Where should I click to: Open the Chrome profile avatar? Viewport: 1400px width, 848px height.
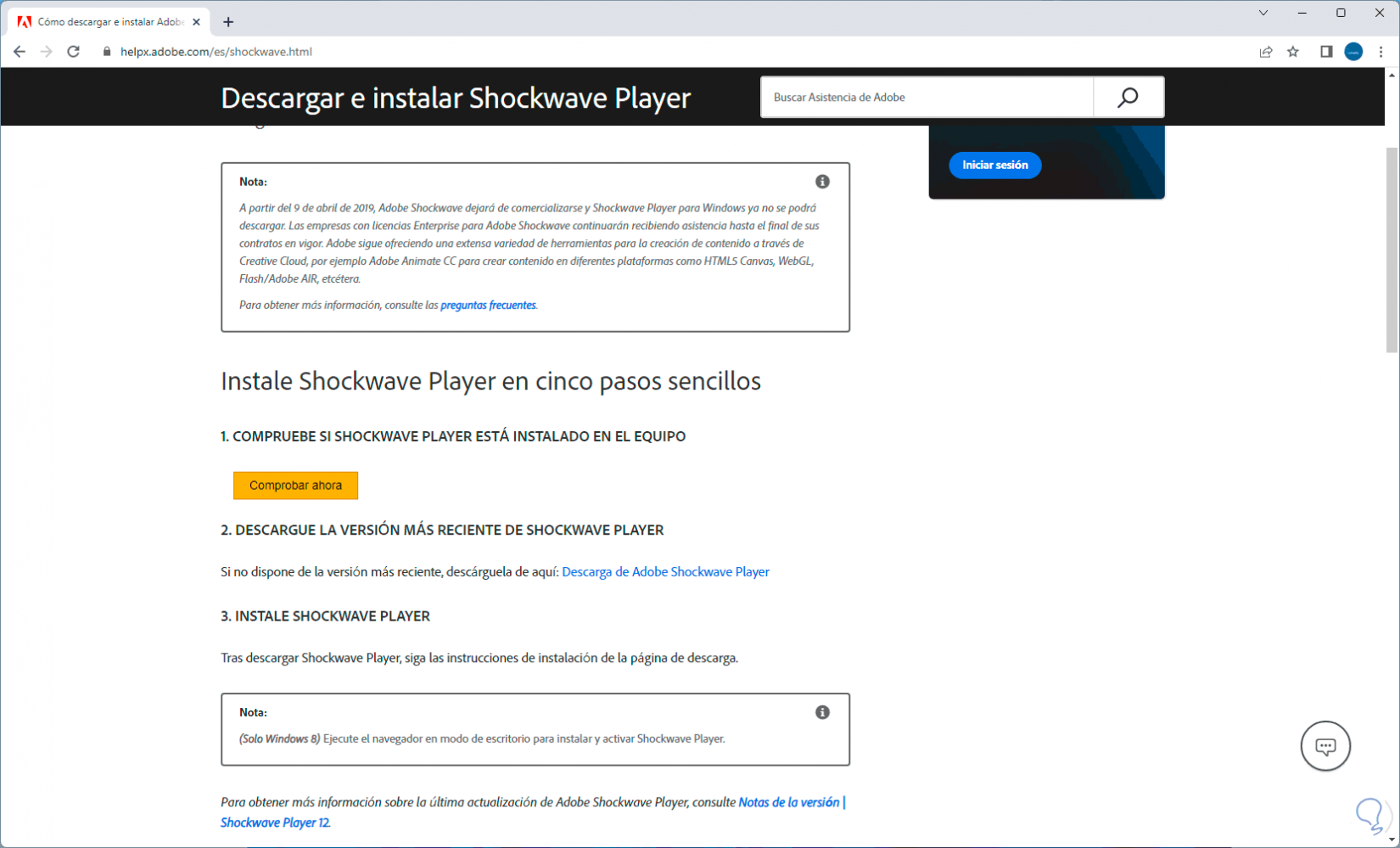(1353, 52)
